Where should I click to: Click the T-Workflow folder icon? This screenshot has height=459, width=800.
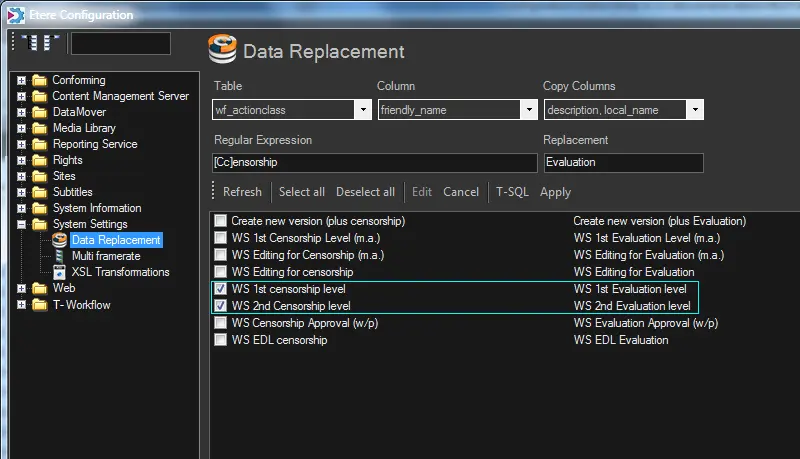pyautogui.click(x=39, y=304)
